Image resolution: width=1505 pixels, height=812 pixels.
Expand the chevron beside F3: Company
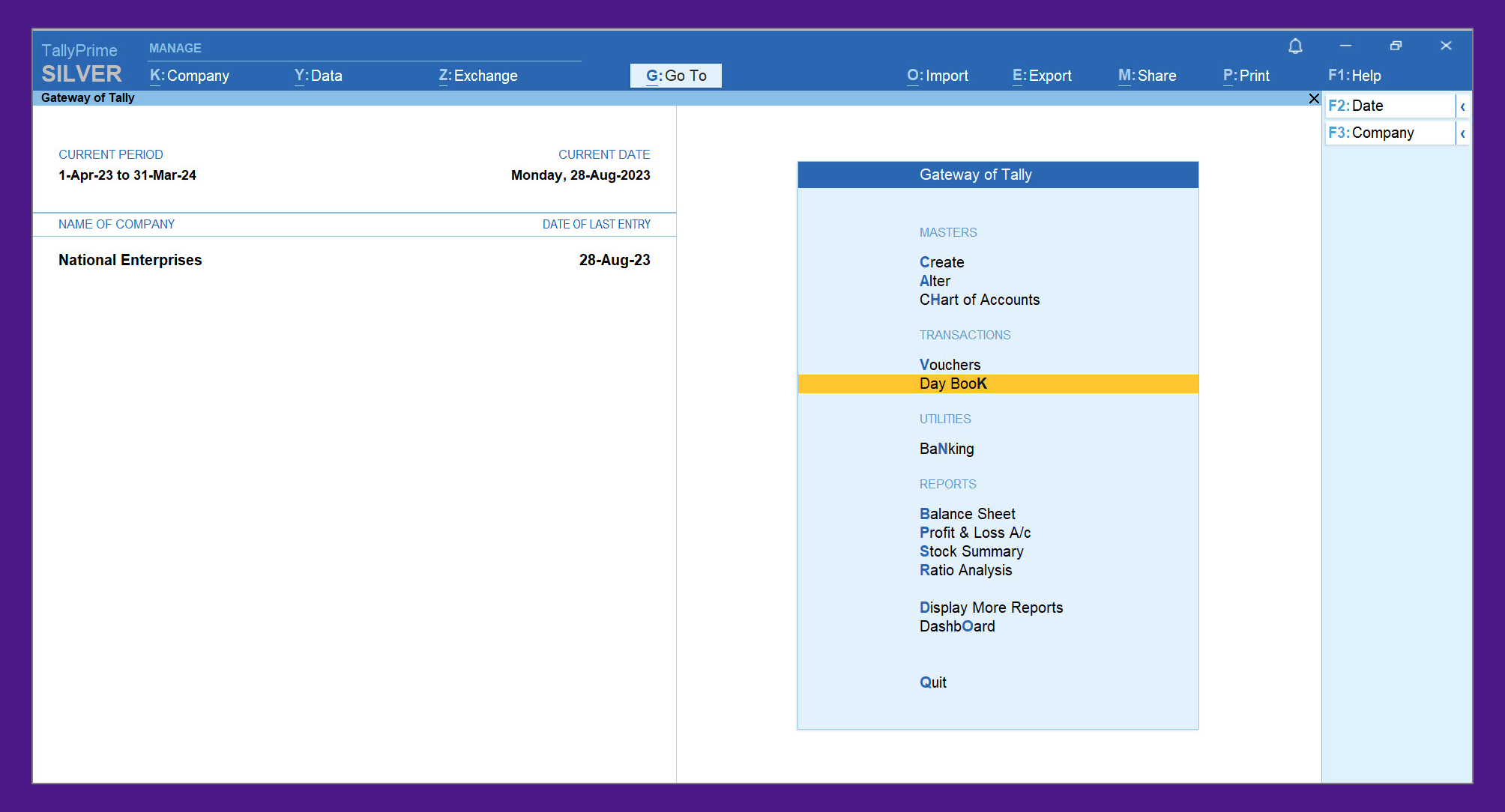1462,133
